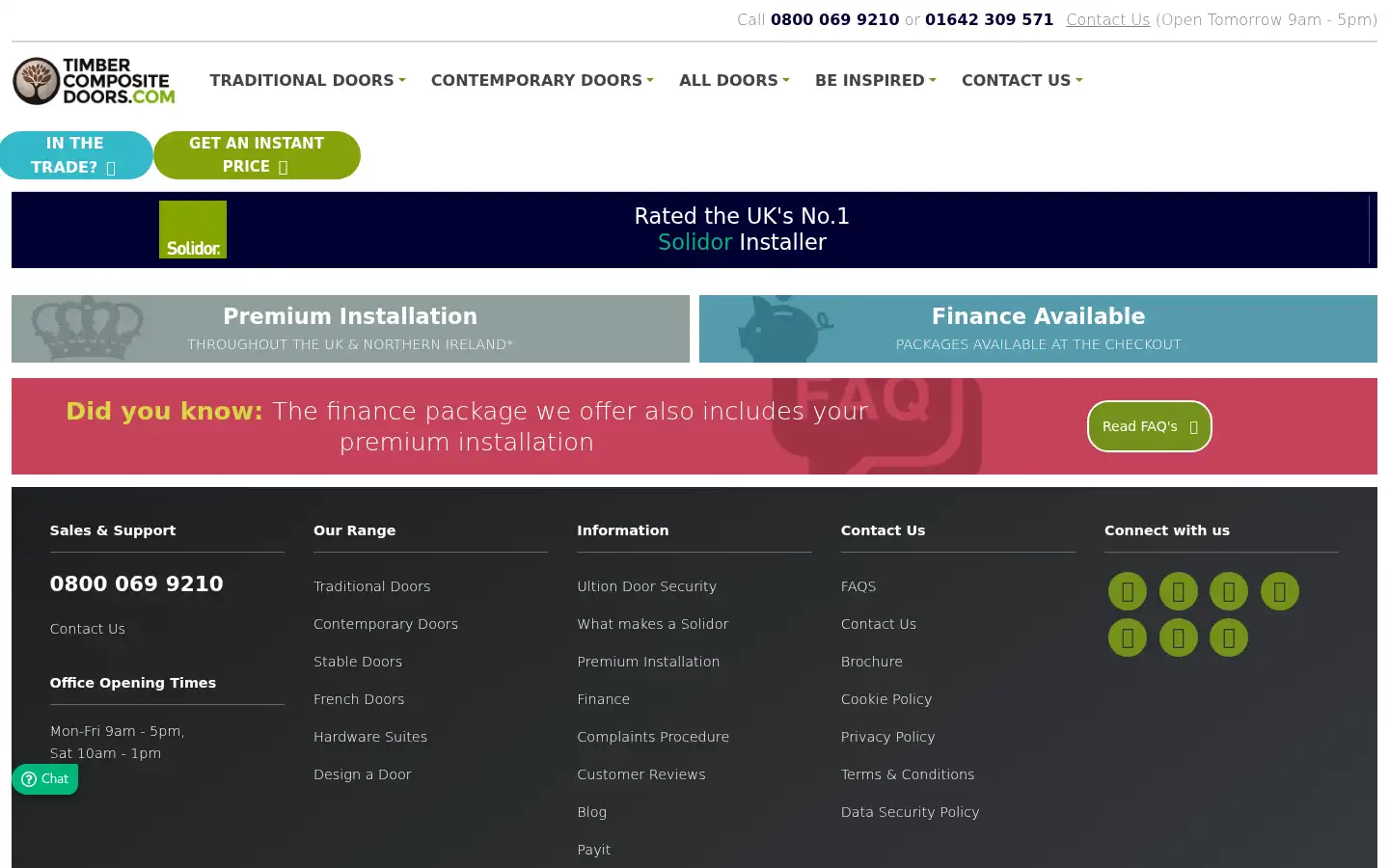Expand the Be Inspired menu

click(876, 80)
